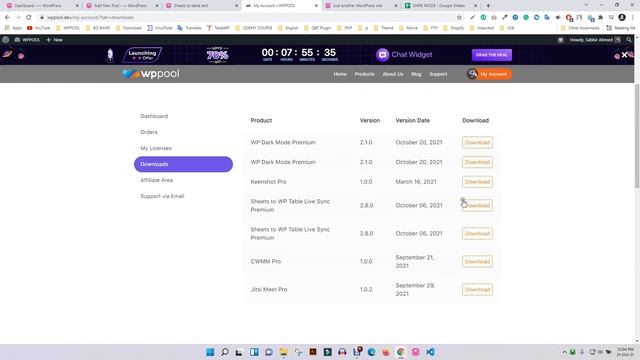The height and width of the screenshot is (360, 640).
Task: Open the QBF Plugin bookmark folder
Action: click(x=318, y=28)
